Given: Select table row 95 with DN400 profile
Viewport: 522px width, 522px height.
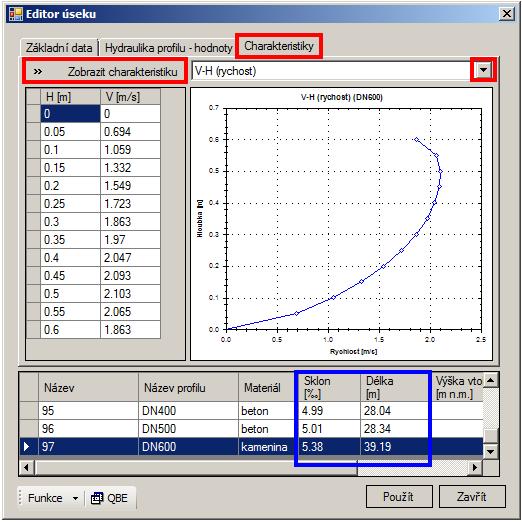Looking at the screenshot, I should coord(251,411).
